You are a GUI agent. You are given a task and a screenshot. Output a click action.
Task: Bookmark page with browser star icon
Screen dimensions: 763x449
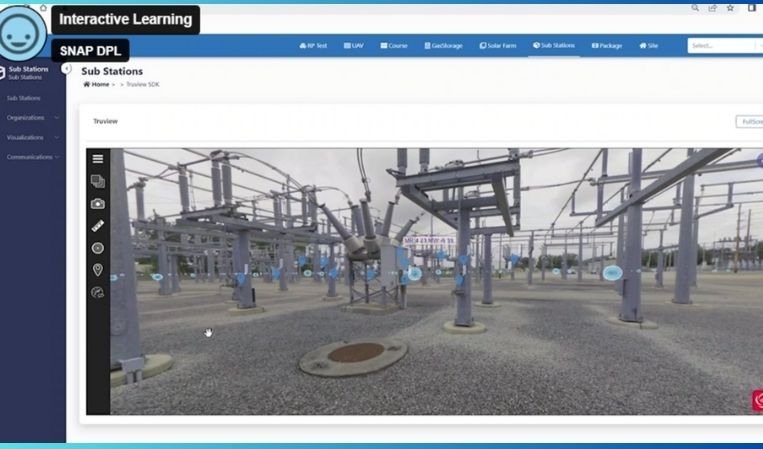730,8
